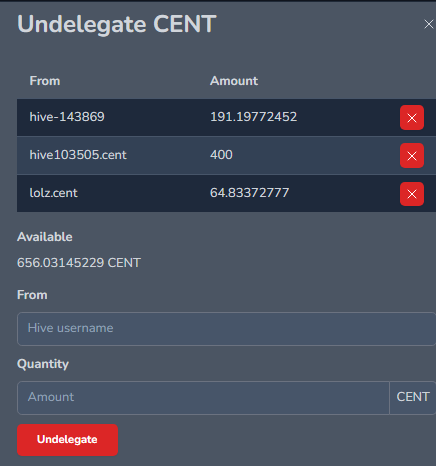This screenshot has width=436, height=466.
Task: Select the hive-143869 row name
Action: 67,117
